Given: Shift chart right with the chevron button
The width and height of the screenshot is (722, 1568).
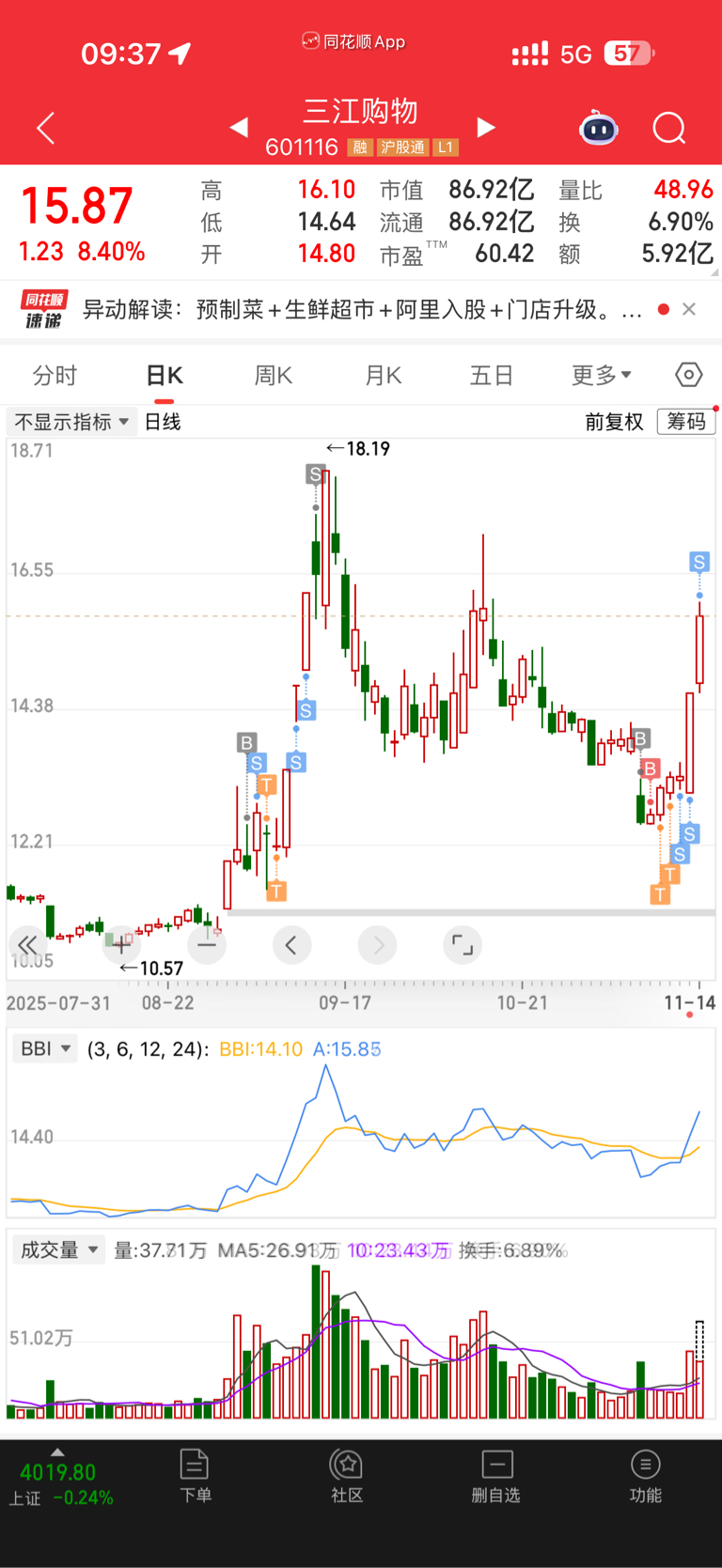Looking at the screenshot, I should (x=378, y=945).
